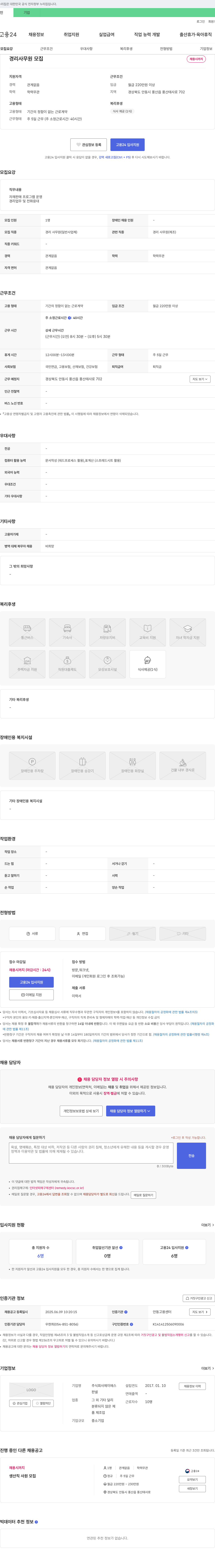Open 더보기 beside 입사지원 현황
This screenshot has height=1568, width=215.
[208, 1225]
